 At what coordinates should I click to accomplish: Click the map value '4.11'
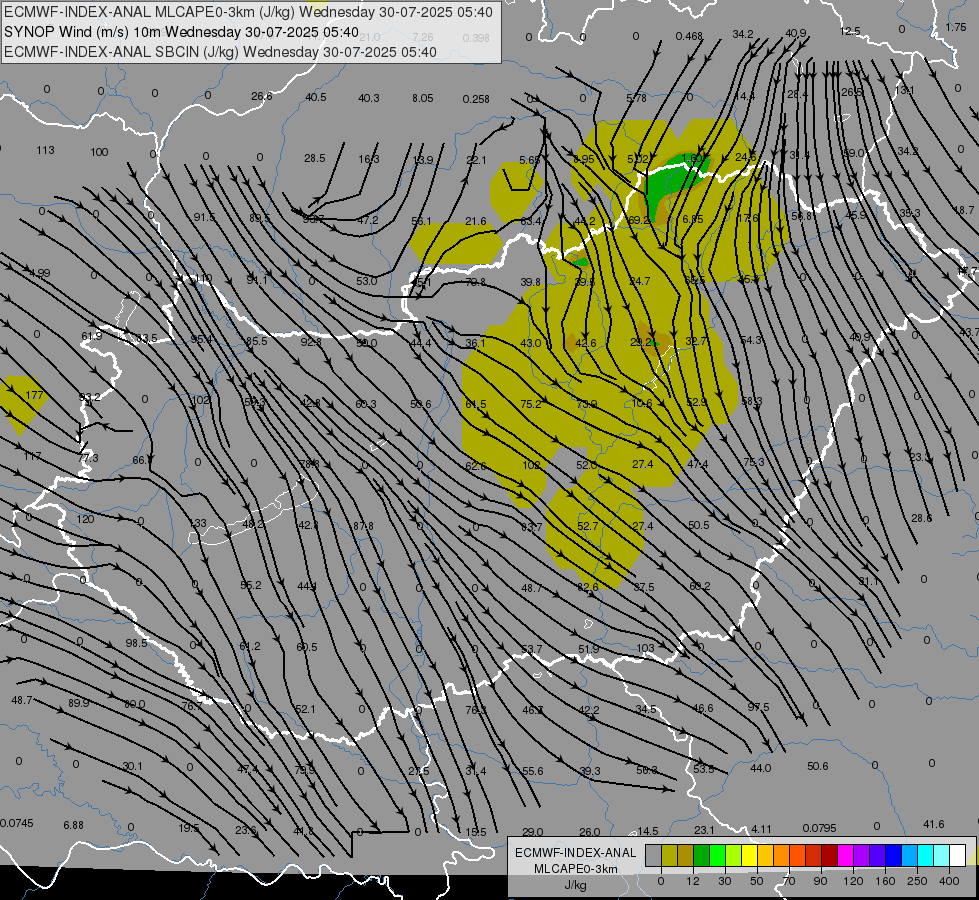pos(761,829)
